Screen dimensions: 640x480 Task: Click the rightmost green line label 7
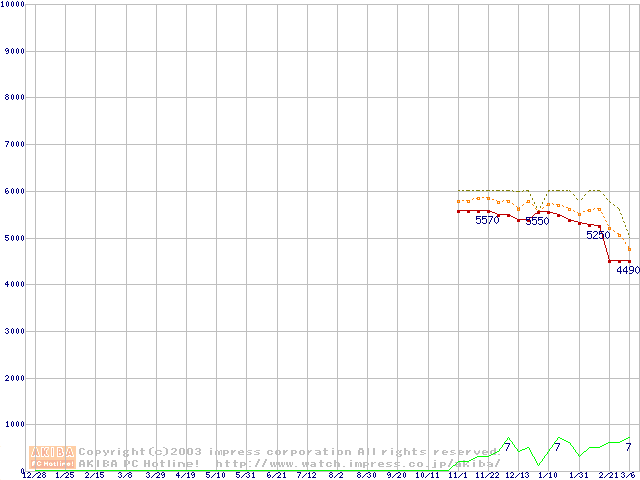click(627, 447)
